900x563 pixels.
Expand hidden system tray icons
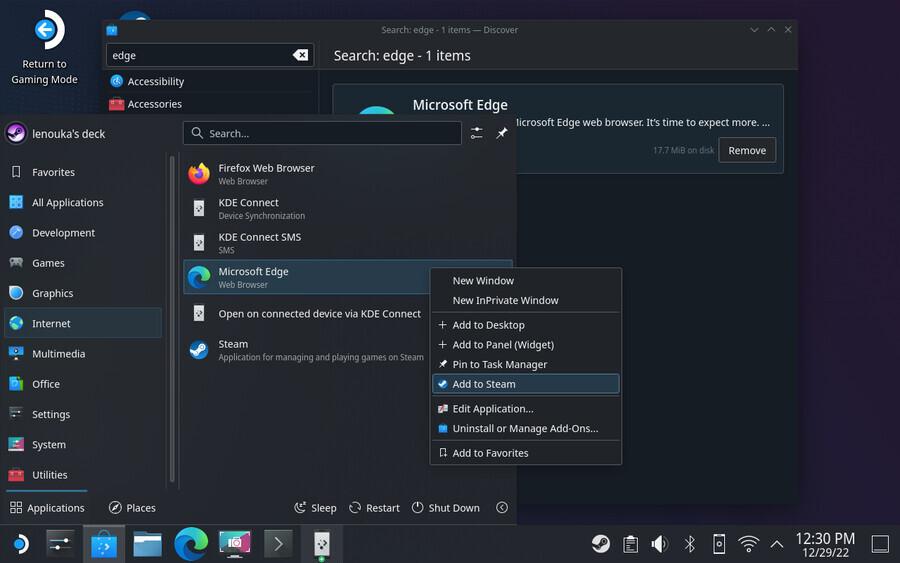777,543
